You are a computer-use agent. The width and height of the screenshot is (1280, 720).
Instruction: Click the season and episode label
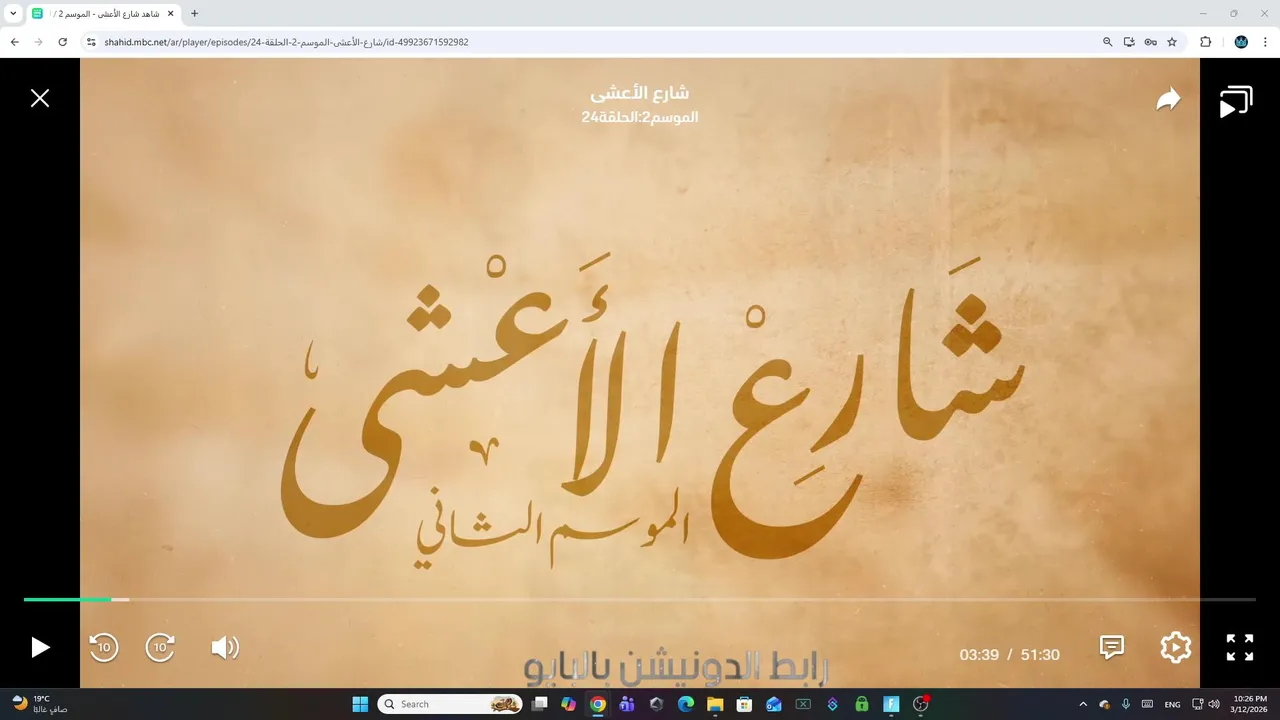640,117
